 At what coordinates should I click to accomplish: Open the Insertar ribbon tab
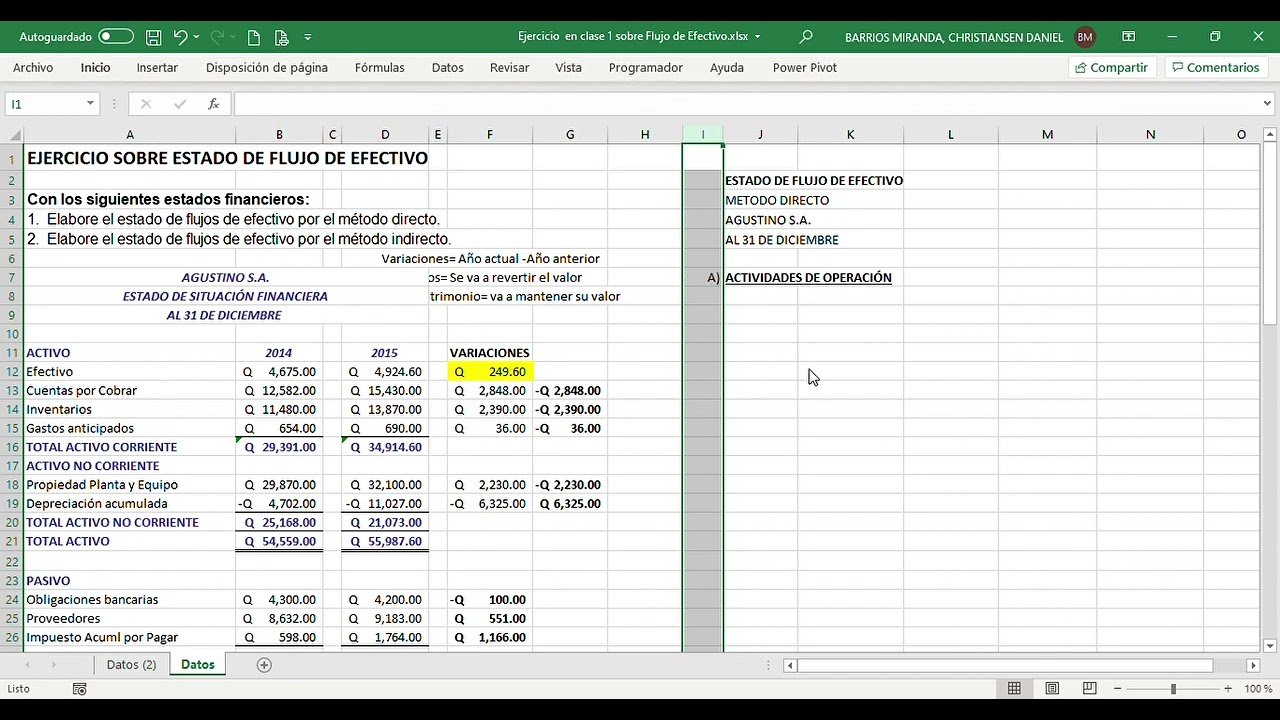(x=157, y=68)
